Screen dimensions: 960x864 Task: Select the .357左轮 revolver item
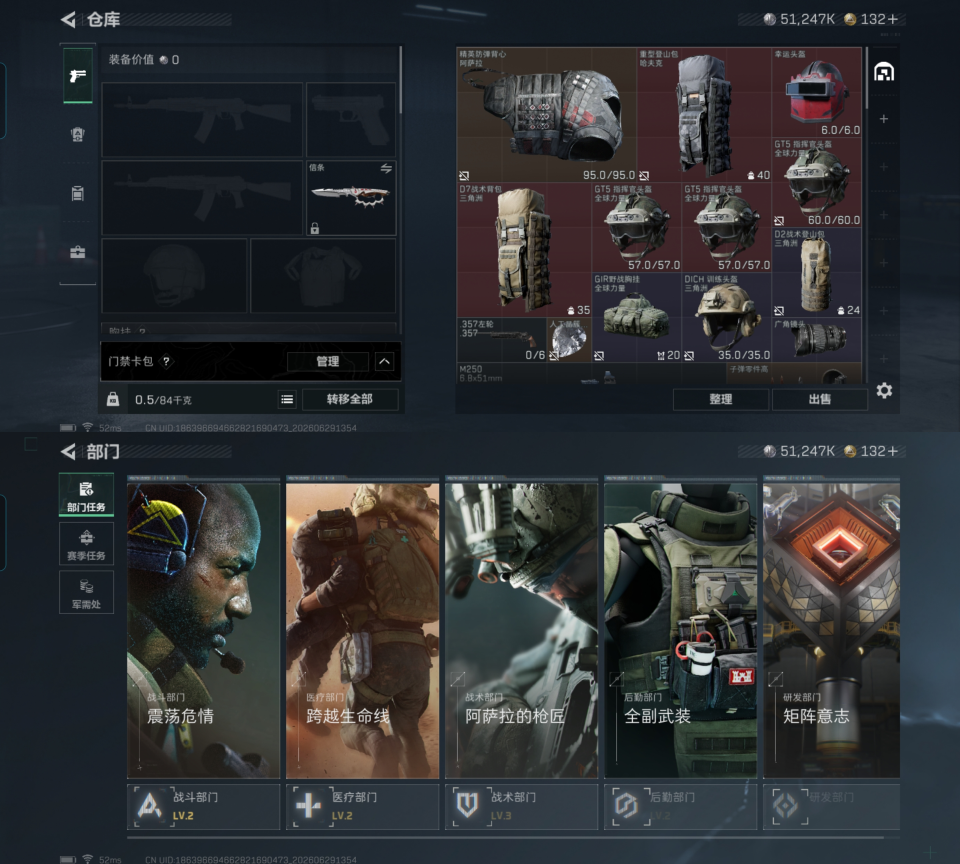pos(501,340)
